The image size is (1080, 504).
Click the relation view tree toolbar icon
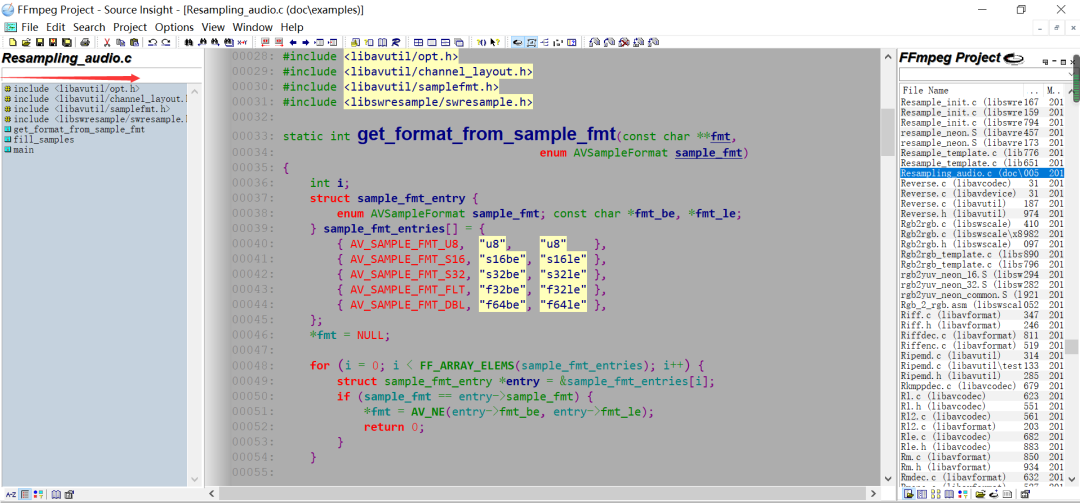tap(544, 42)
